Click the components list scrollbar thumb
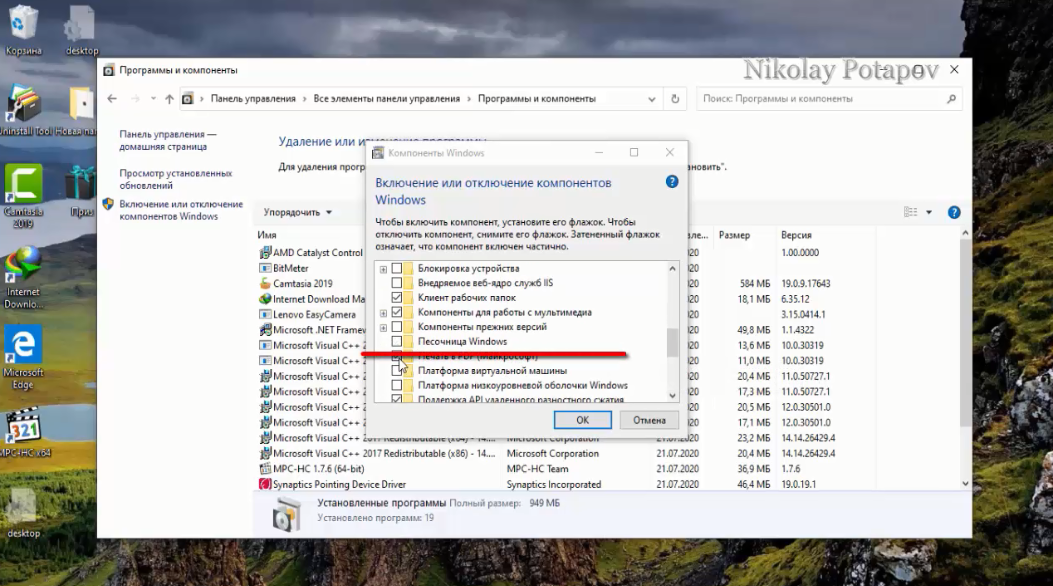The image size is (1053, 586). [x=672, y=343]
